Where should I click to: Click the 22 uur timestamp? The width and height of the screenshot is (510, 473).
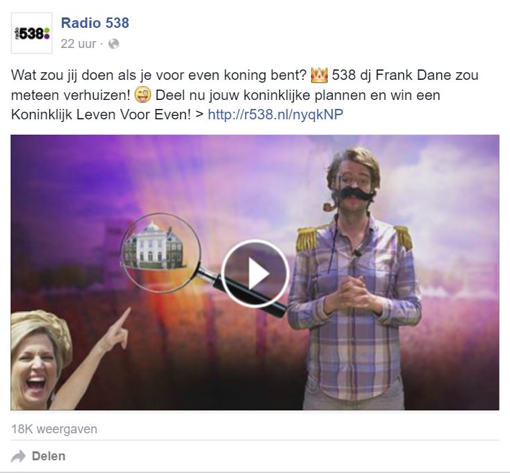pos(78,44)
